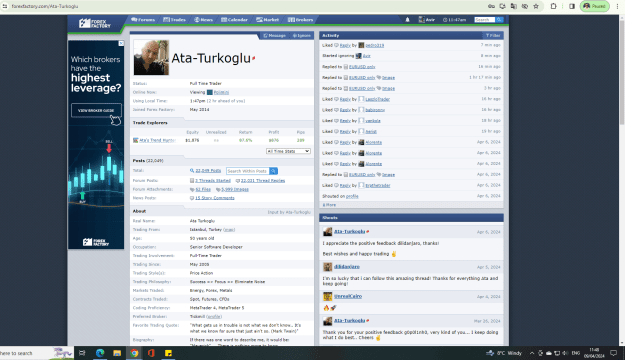This screenshot has width=625, height=360.
Task: Click Ata-Turkoglu profile photo
Action: click(x=151, y=57)
